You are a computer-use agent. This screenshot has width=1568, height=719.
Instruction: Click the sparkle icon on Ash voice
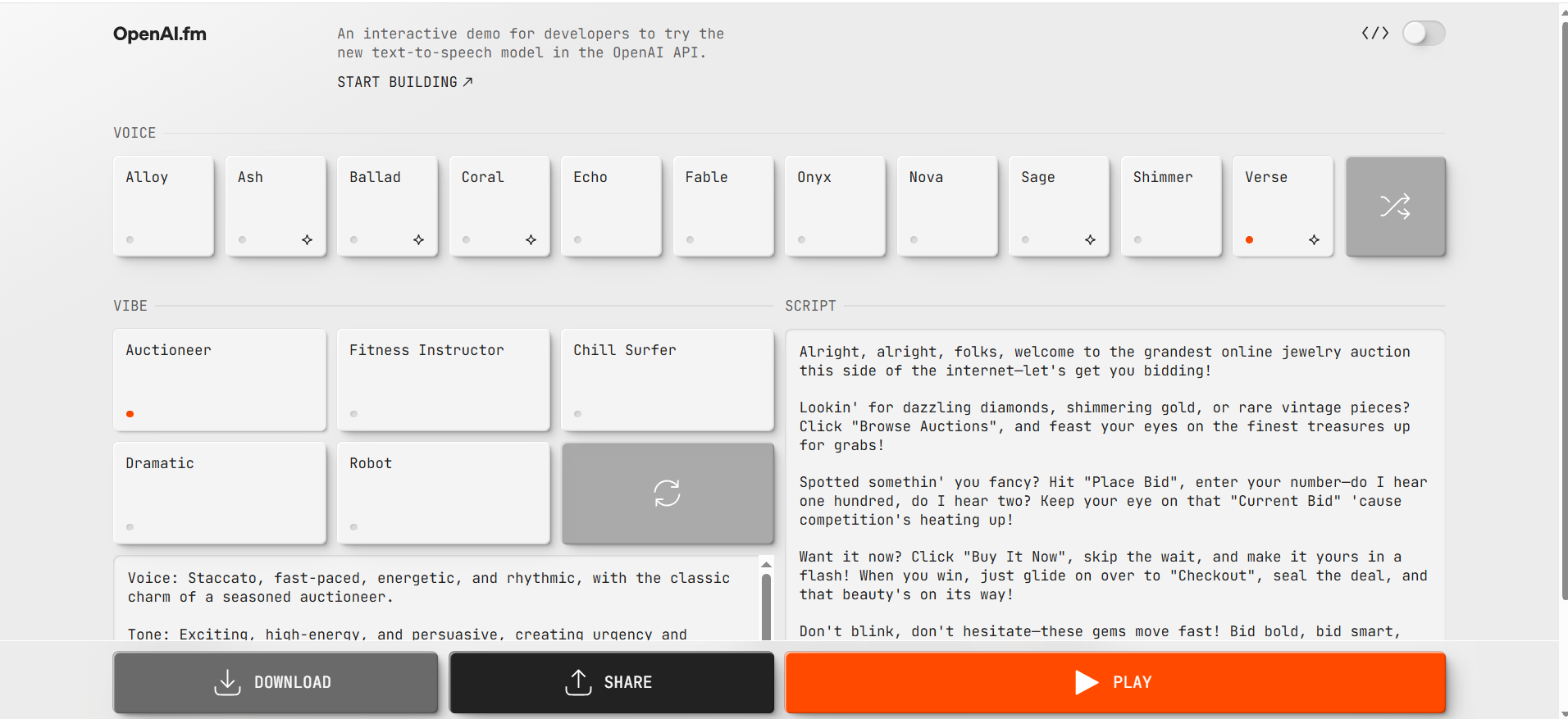pos(307,240)
